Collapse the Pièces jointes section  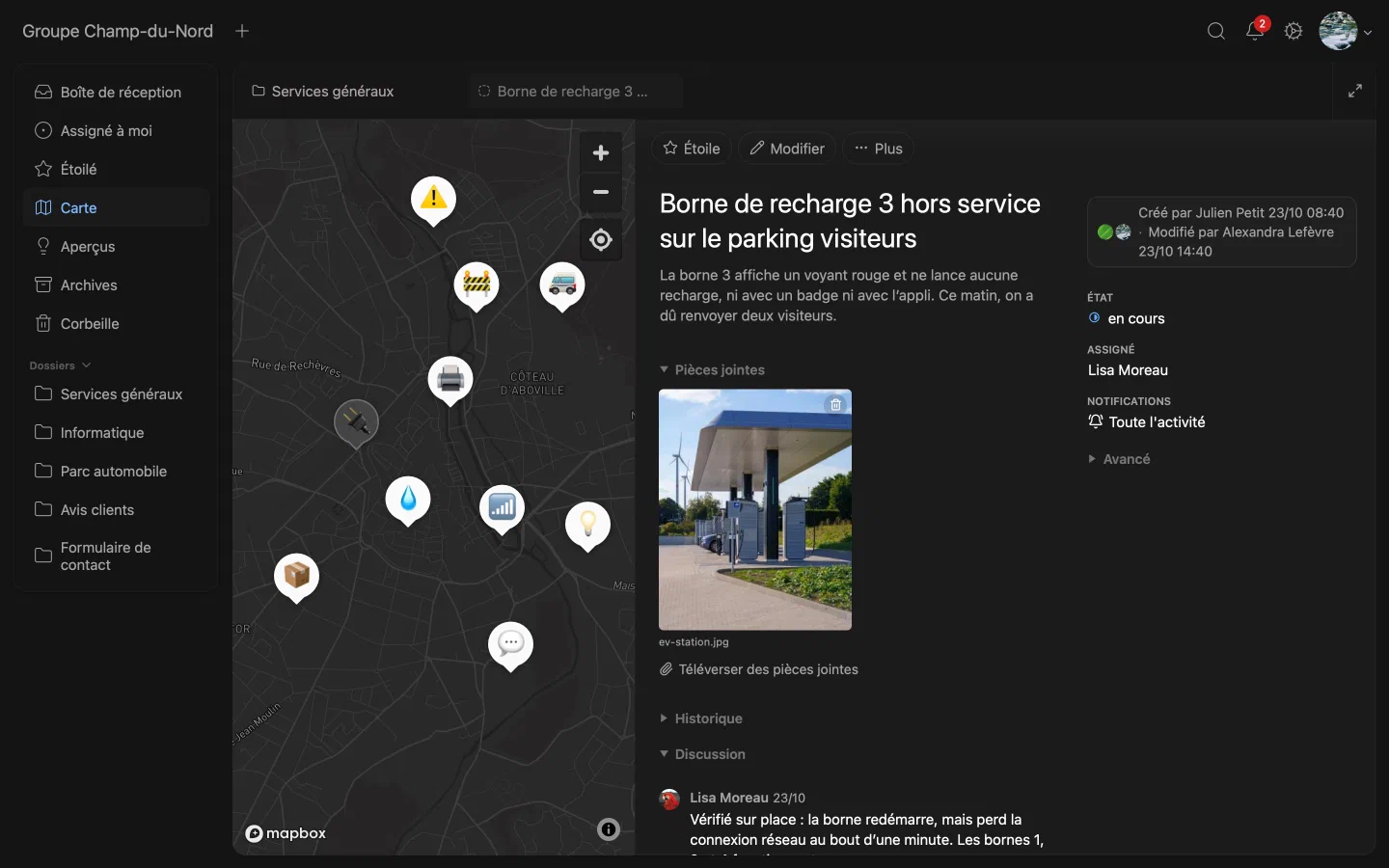pos(712,369)
